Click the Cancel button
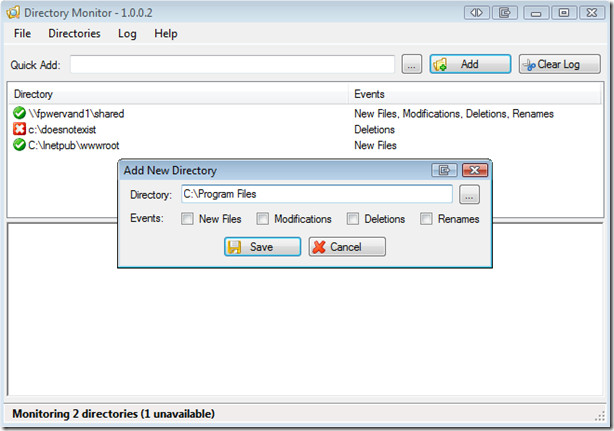 click(347, 247)
